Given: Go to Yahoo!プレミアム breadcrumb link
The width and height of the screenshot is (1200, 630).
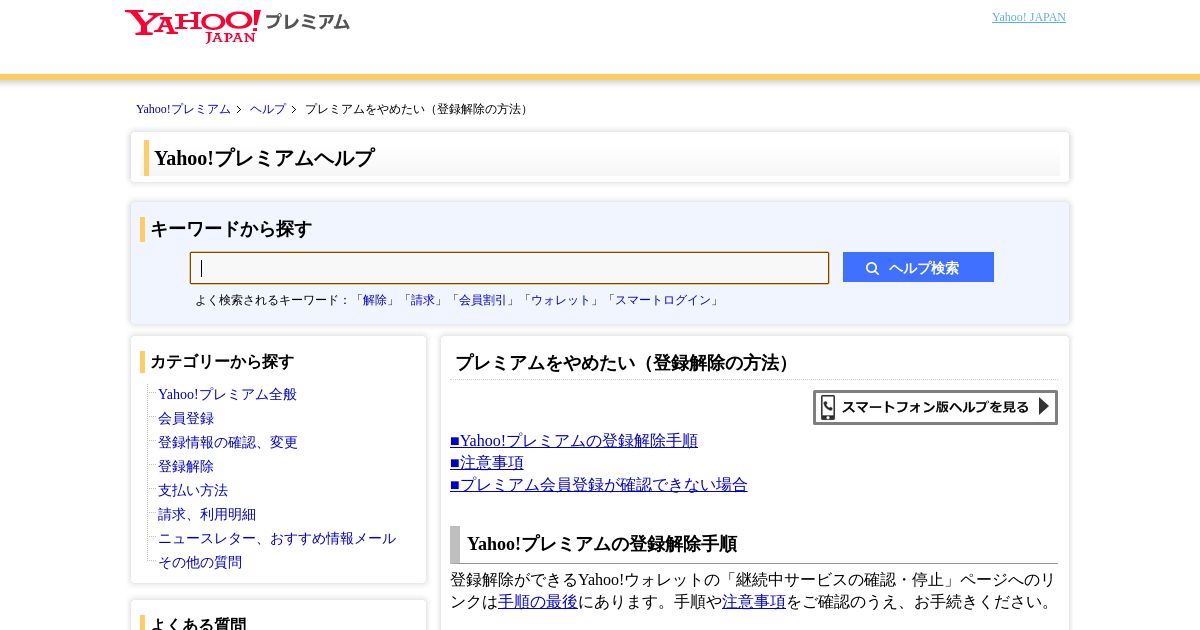Looking at the screenshot, I should pyautogui.click(x=183, y=109).
